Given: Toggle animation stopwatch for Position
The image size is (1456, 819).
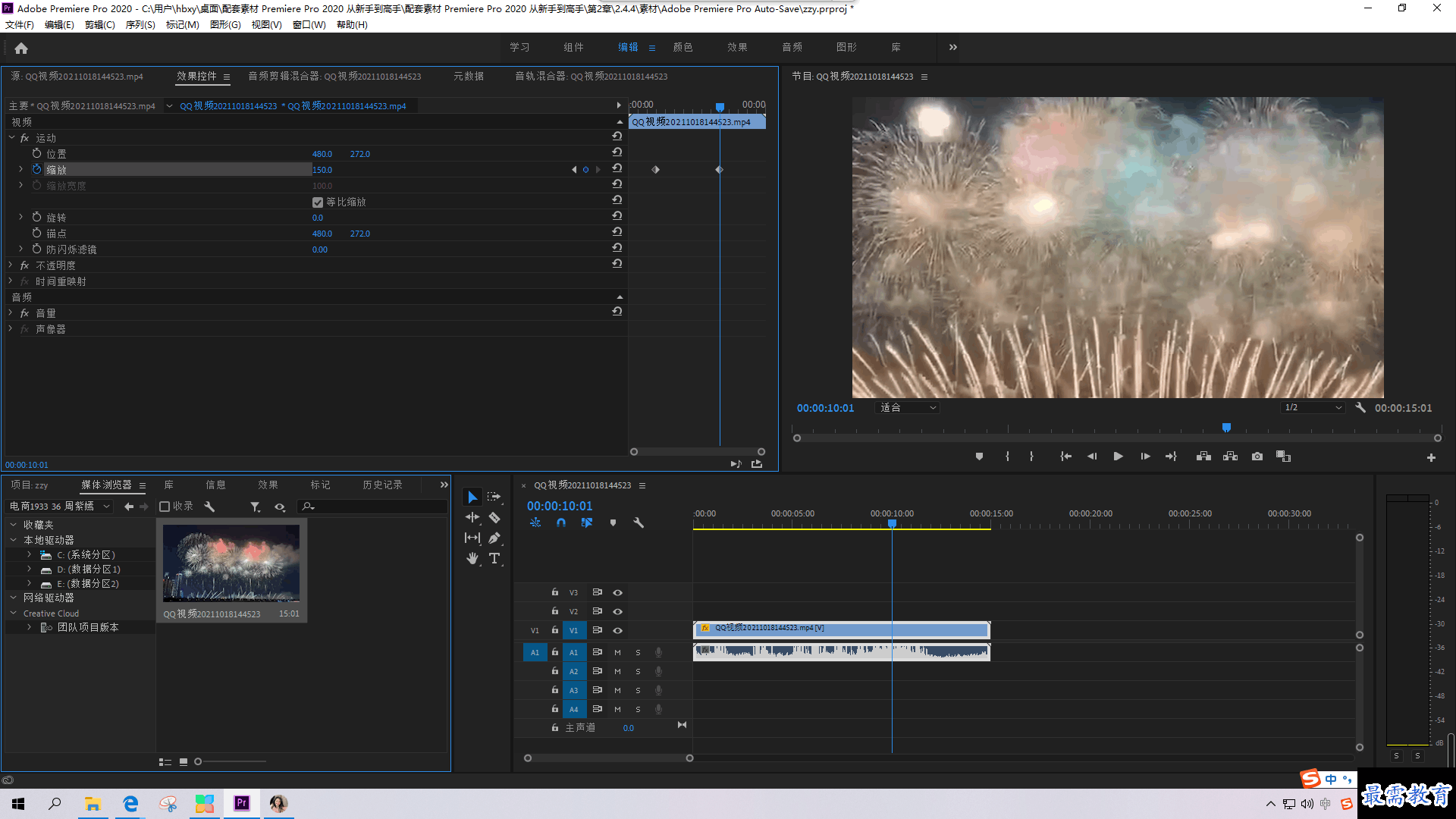Looking at the screenshot, I should (36, 153).
